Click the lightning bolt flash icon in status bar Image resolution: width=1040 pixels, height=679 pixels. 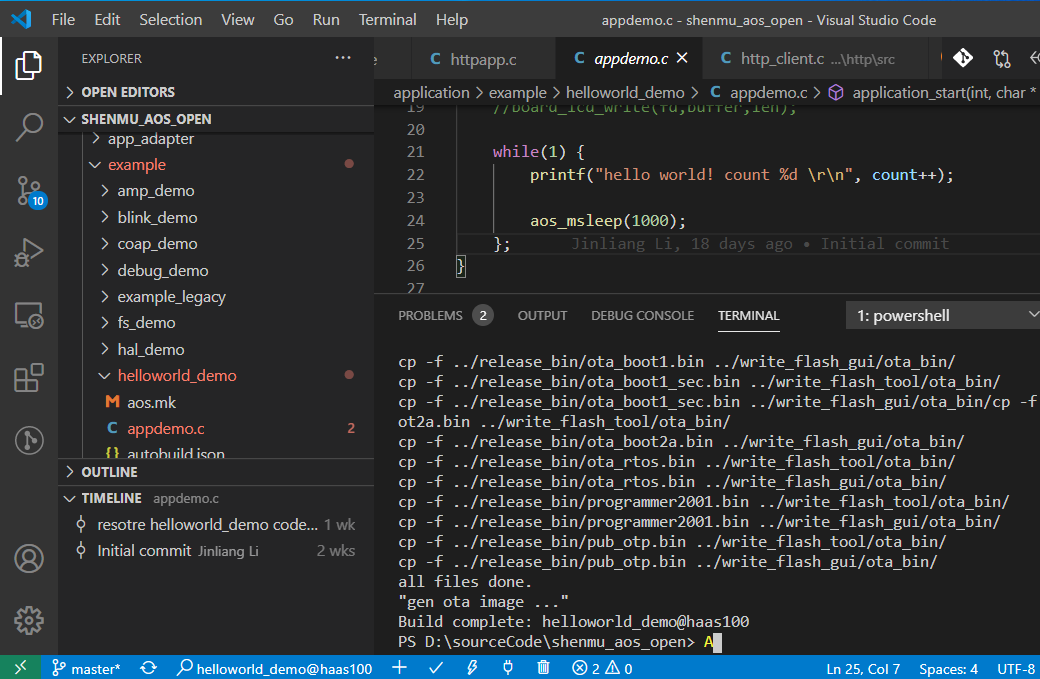tap(472, 668)
